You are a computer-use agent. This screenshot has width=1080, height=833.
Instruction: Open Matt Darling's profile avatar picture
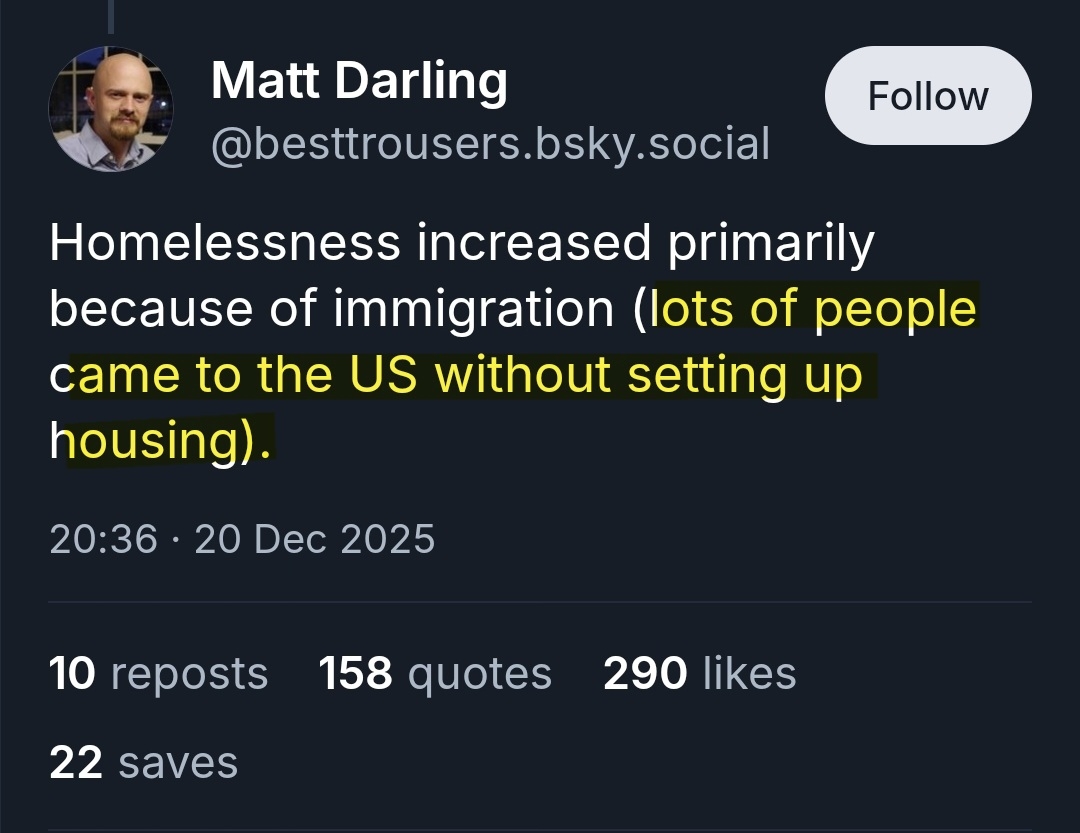pyautogui.click(x=110, y=109)
